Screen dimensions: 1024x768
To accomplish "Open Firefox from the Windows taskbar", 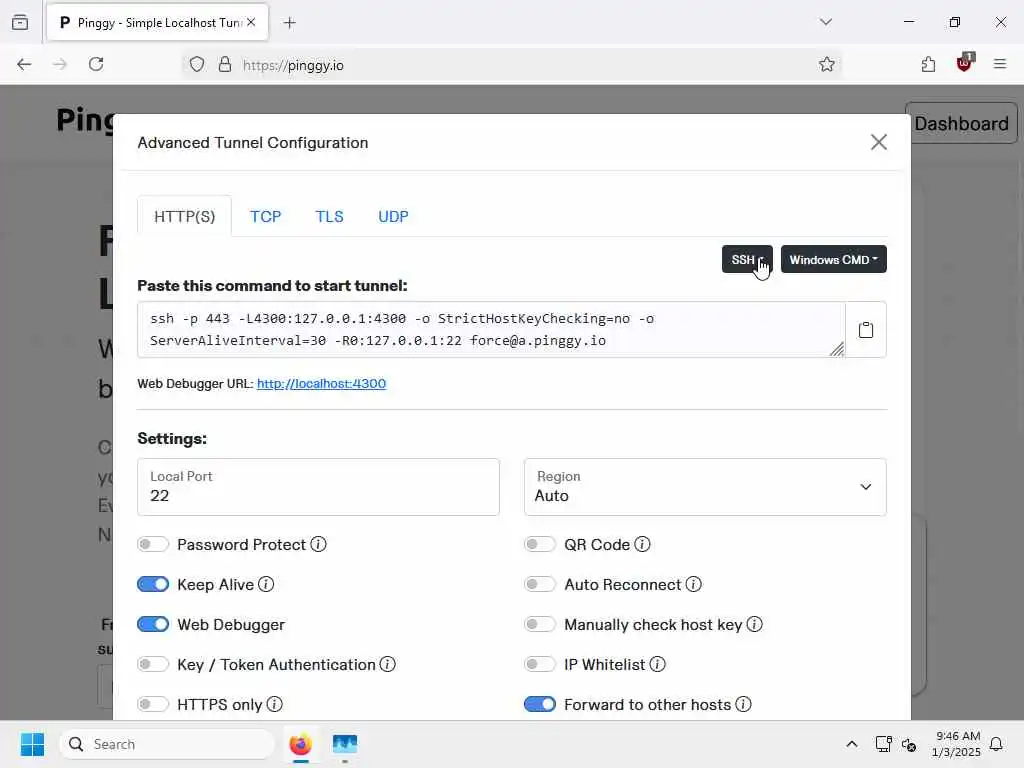I will coord(300,744).
